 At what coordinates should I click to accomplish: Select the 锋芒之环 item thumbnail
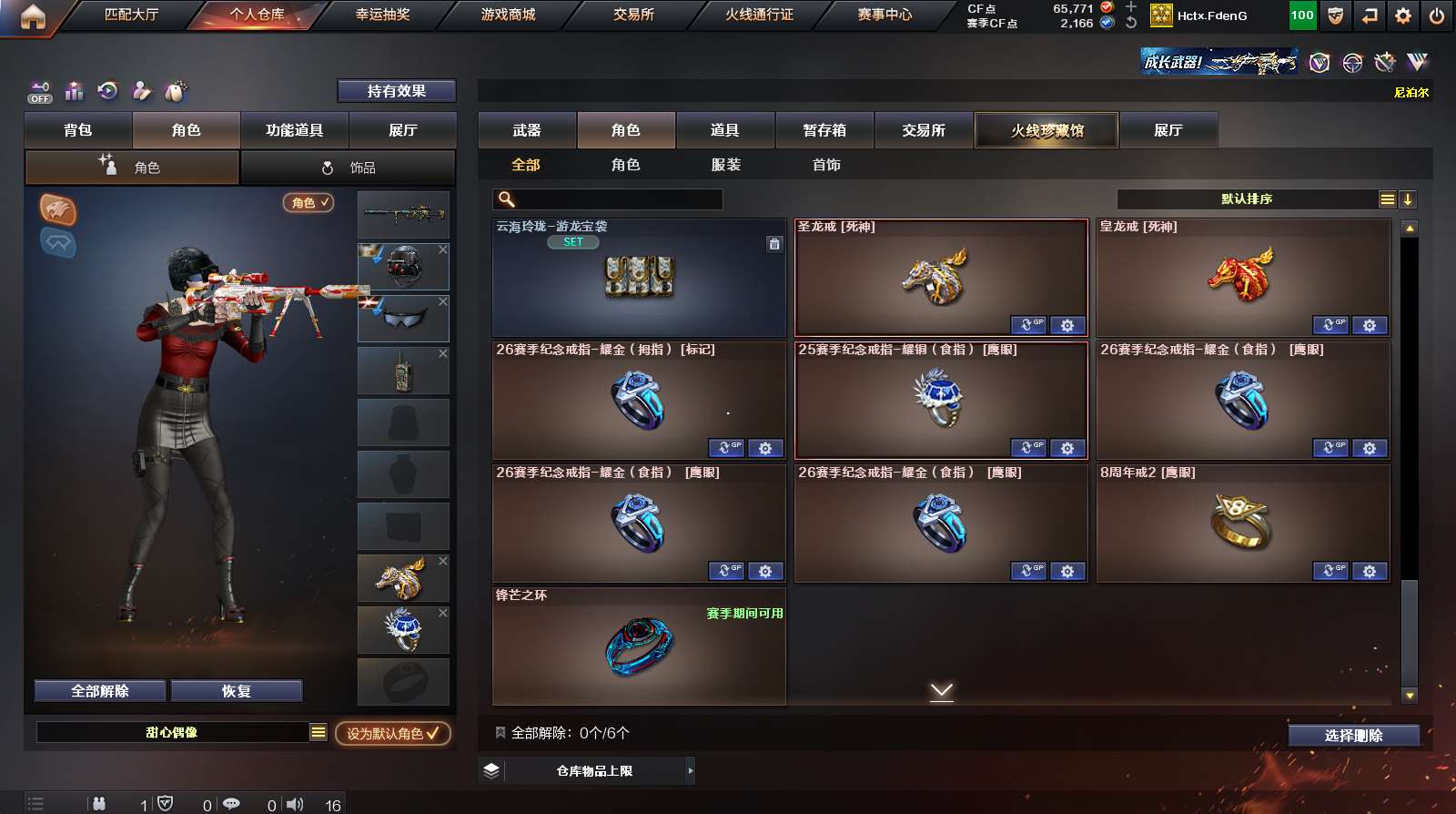639,646
